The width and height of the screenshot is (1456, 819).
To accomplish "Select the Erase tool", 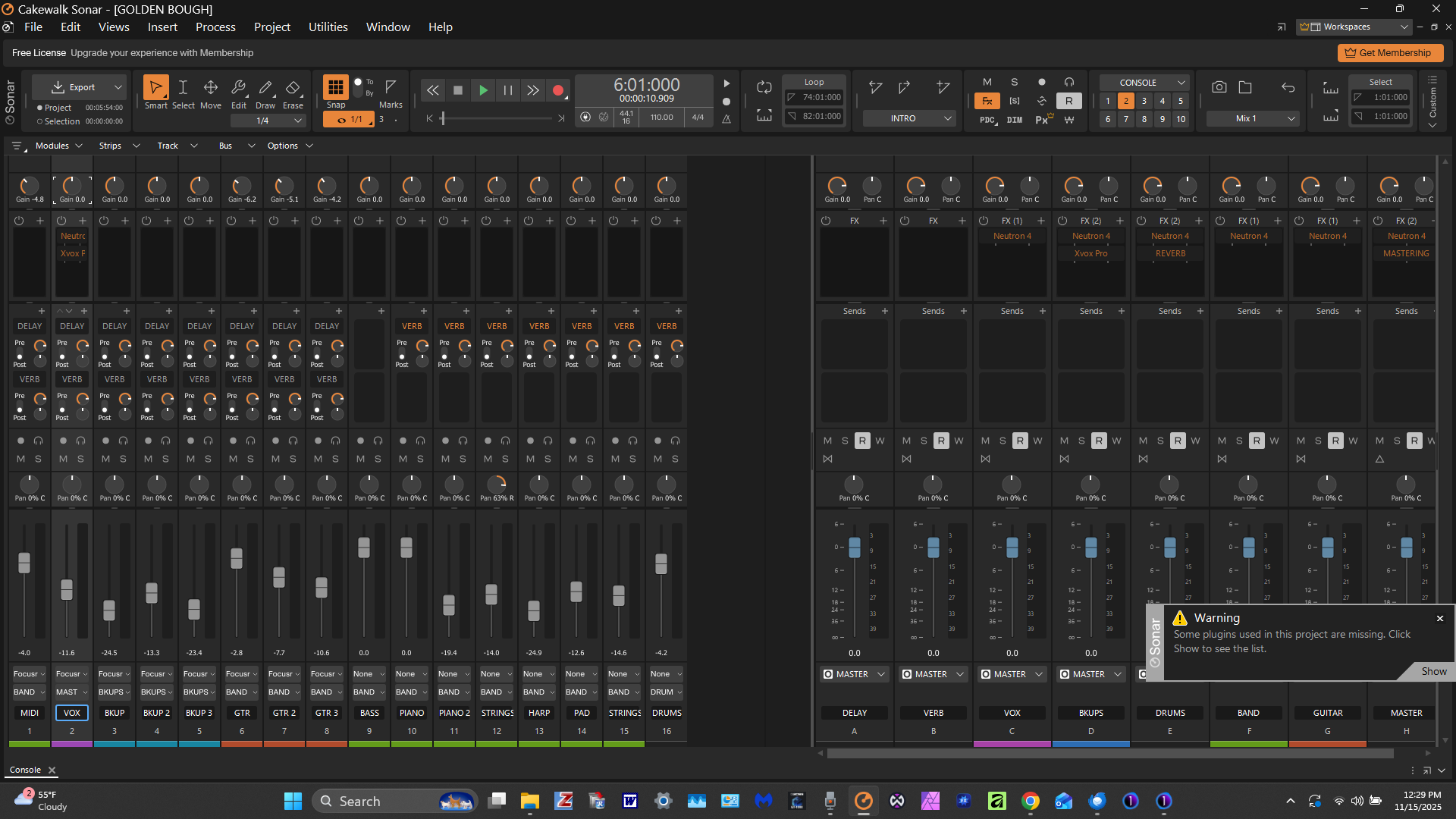I will [x=293, y=88].
